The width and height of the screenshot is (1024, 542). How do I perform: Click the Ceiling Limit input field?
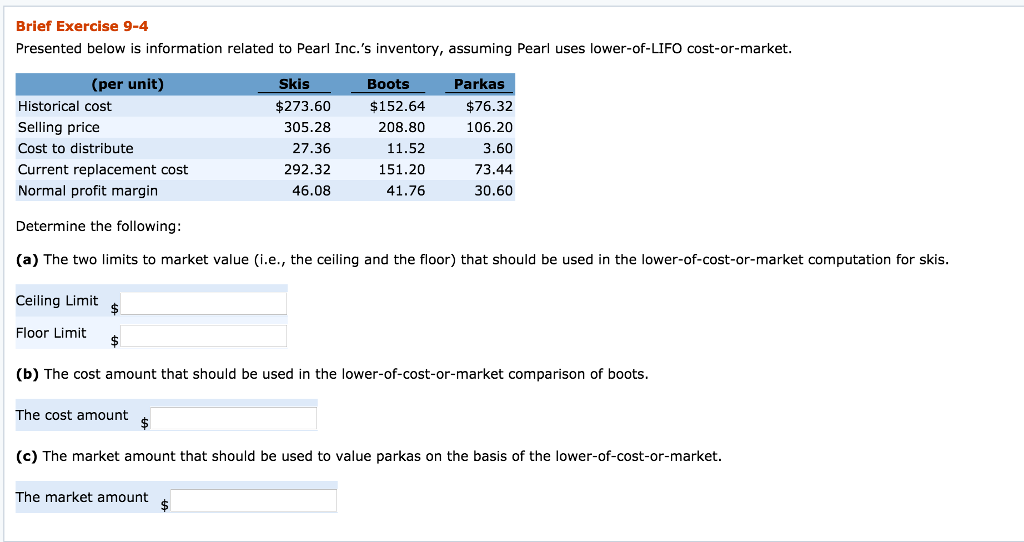(x=204, y=303)
